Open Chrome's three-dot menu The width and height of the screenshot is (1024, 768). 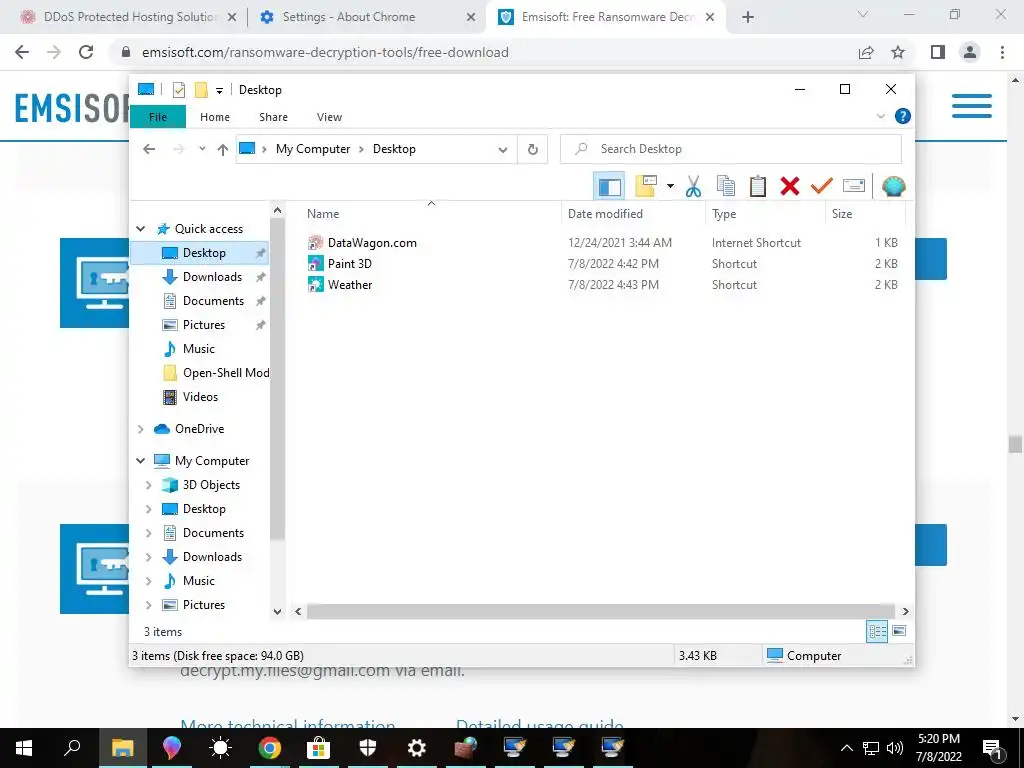click(x=1002, y=52)
